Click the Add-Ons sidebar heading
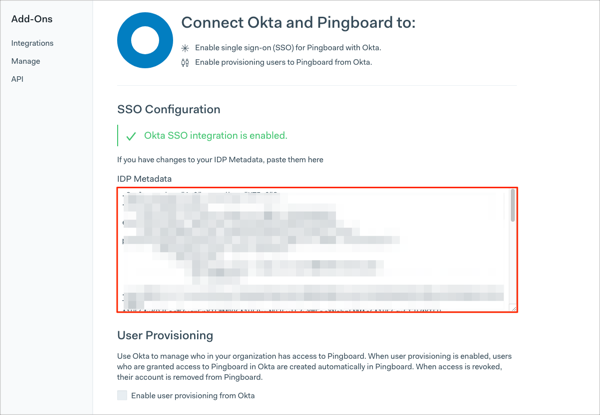Image resolution: width=600 pixels, height=415 pixels. point(31,19)
